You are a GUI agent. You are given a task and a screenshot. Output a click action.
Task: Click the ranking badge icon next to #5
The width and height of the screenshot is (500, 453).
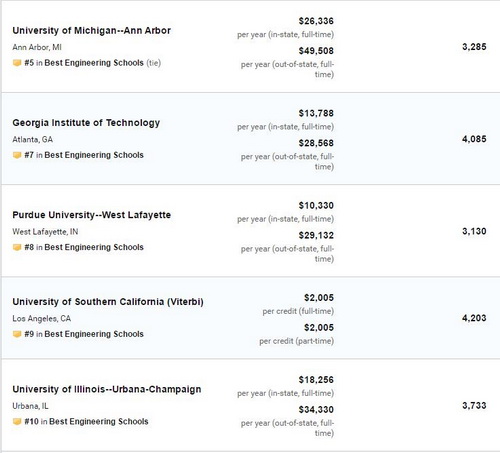coord(17,63)
